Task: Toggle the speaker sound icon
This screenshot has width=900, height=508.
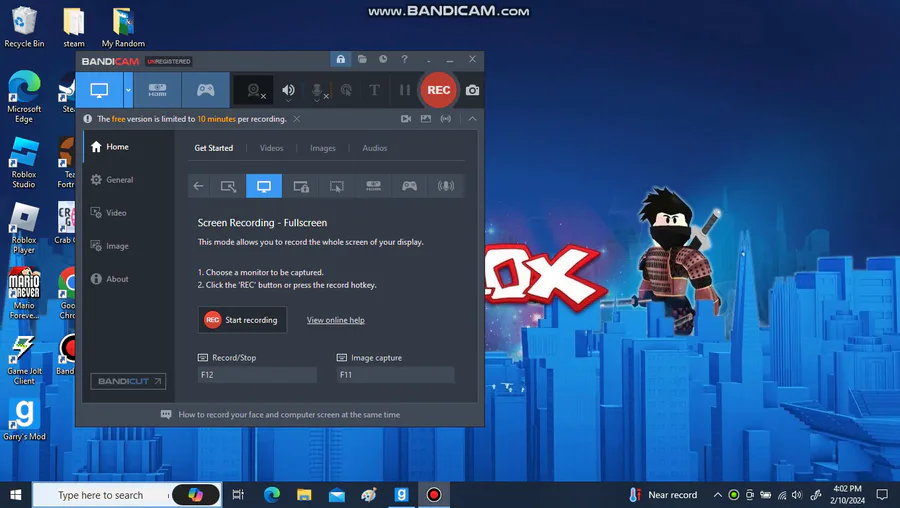Action: [x=288, y=90]
